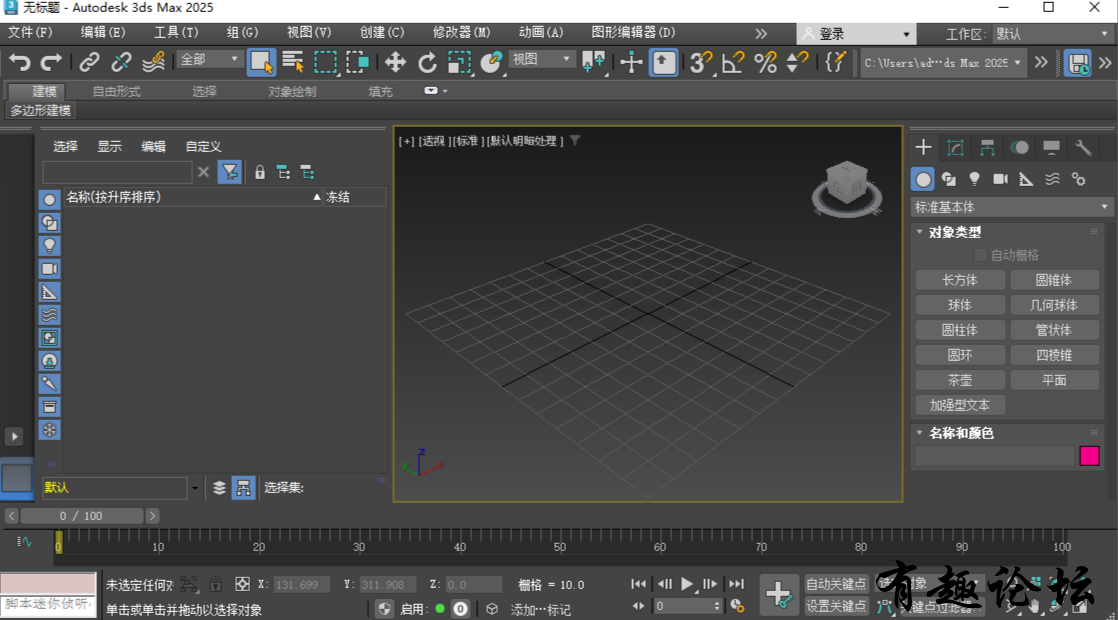Activate Select and Move tool
Screen dimensions: 1118x620
395,63
